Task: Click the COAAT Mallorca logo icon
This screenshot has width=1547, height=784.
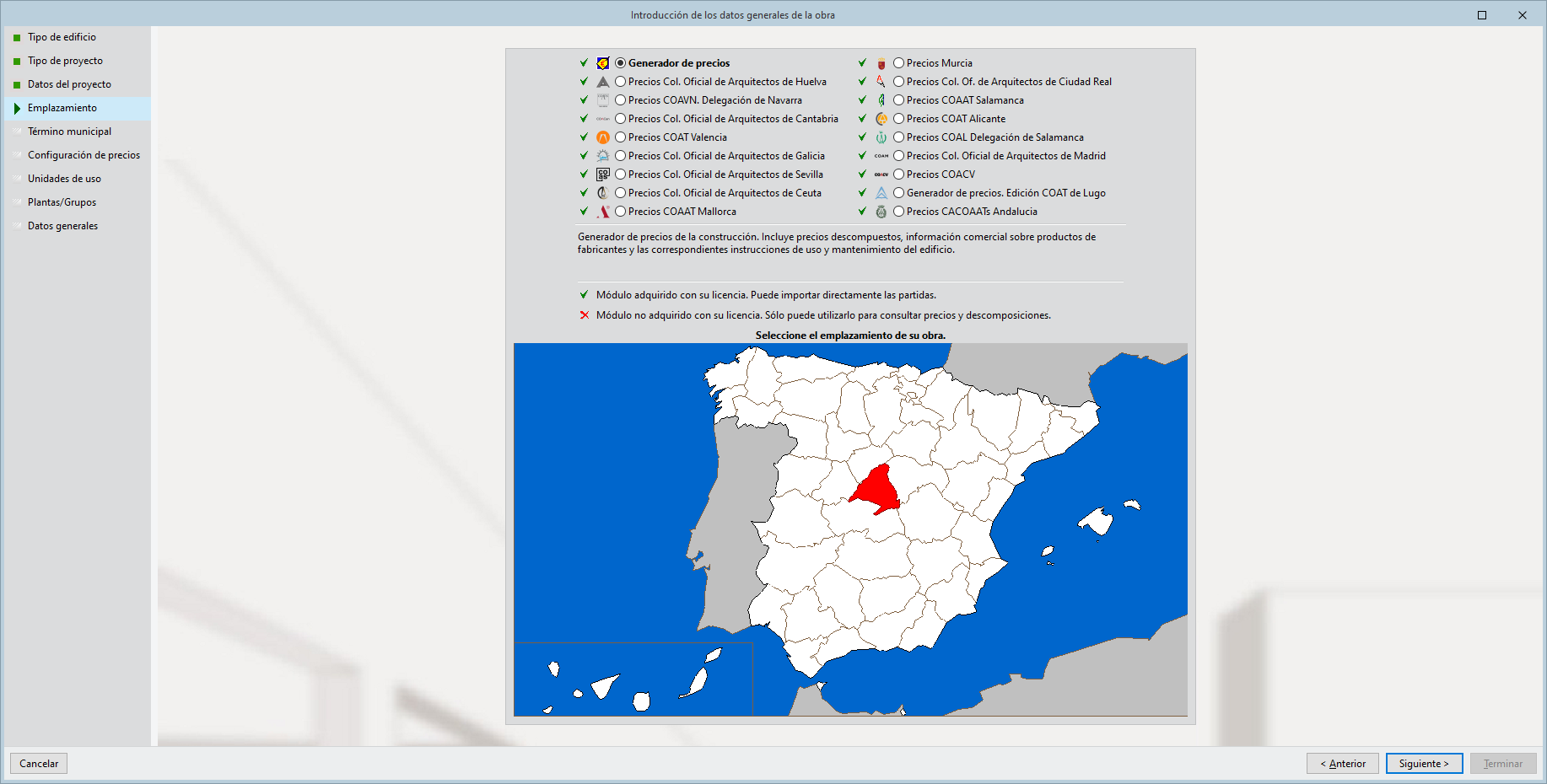Action: (x=603, y=212)
